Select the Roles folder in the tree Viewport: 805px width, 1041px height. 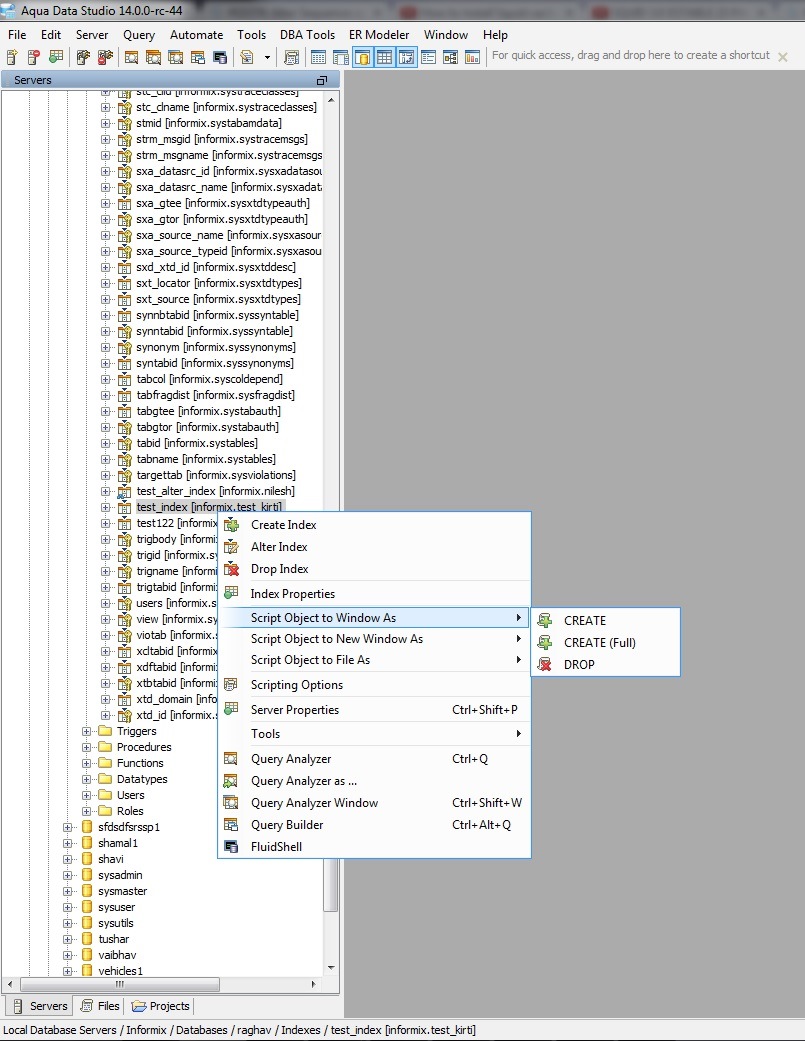pos(130,811)
